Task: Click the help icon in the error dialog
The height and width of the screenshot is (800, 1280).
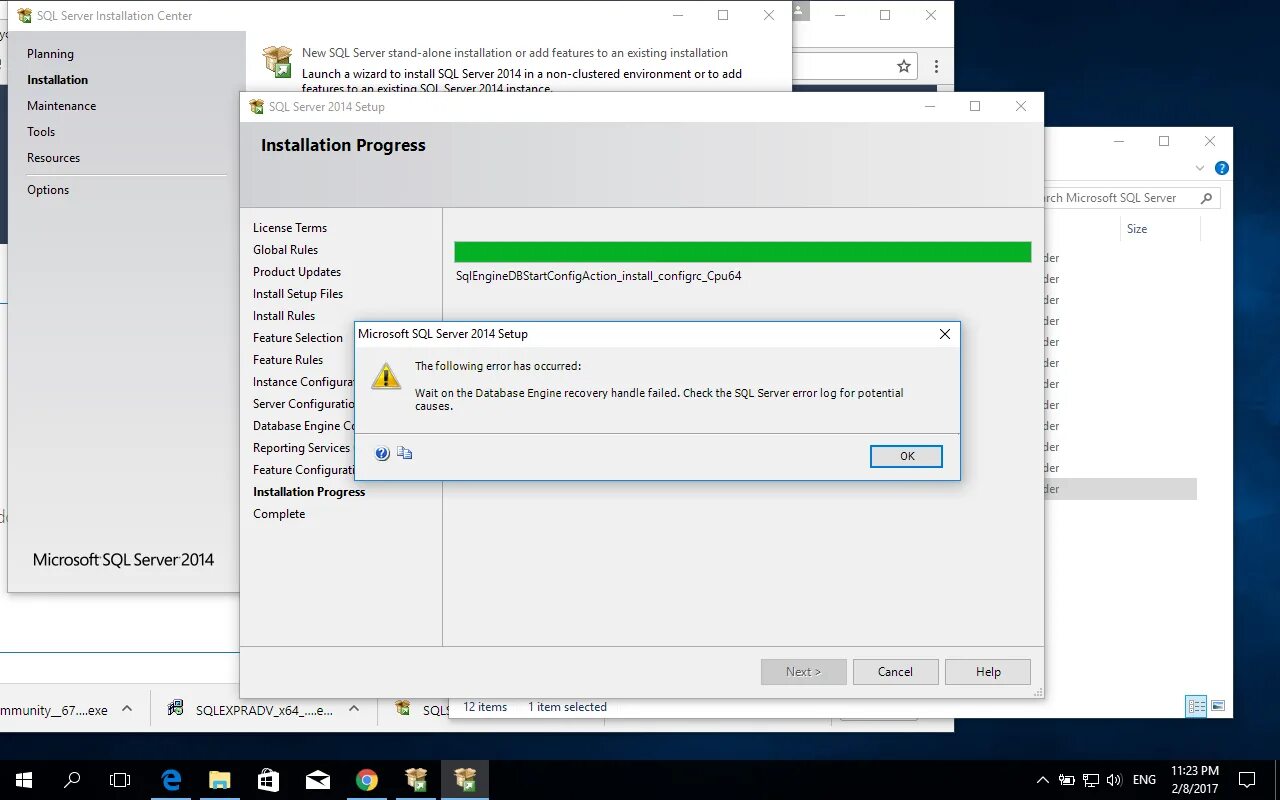Action: click(x=382, y=453)
